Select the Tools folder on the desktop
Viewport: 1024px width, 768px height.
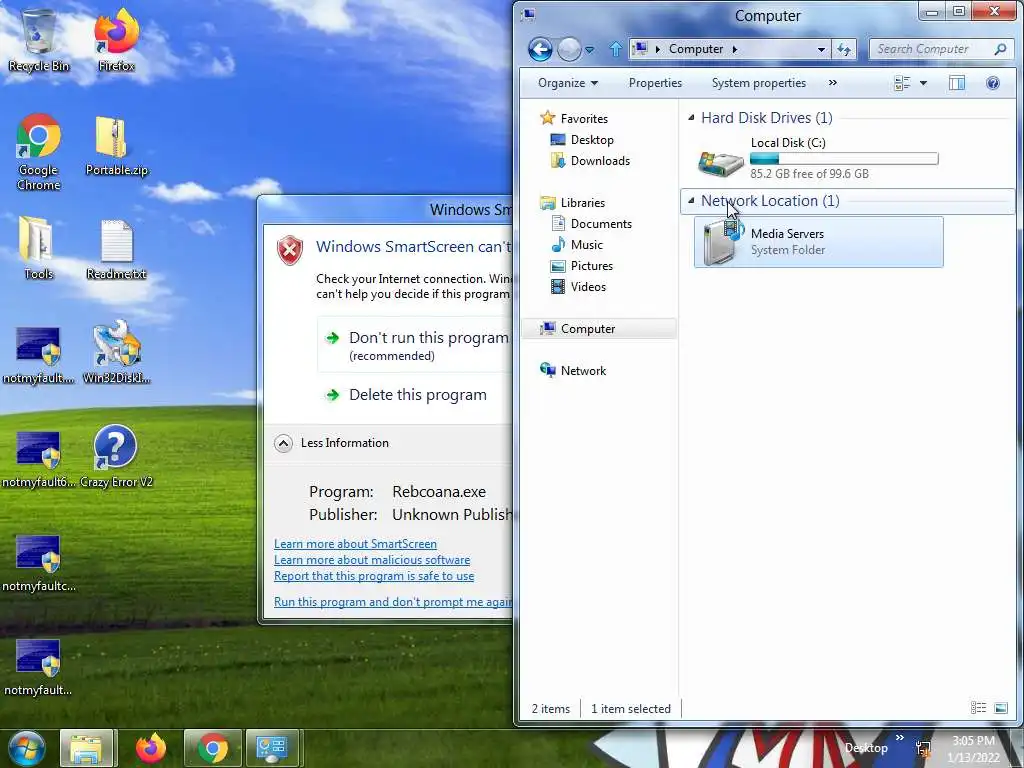(39, 249)
